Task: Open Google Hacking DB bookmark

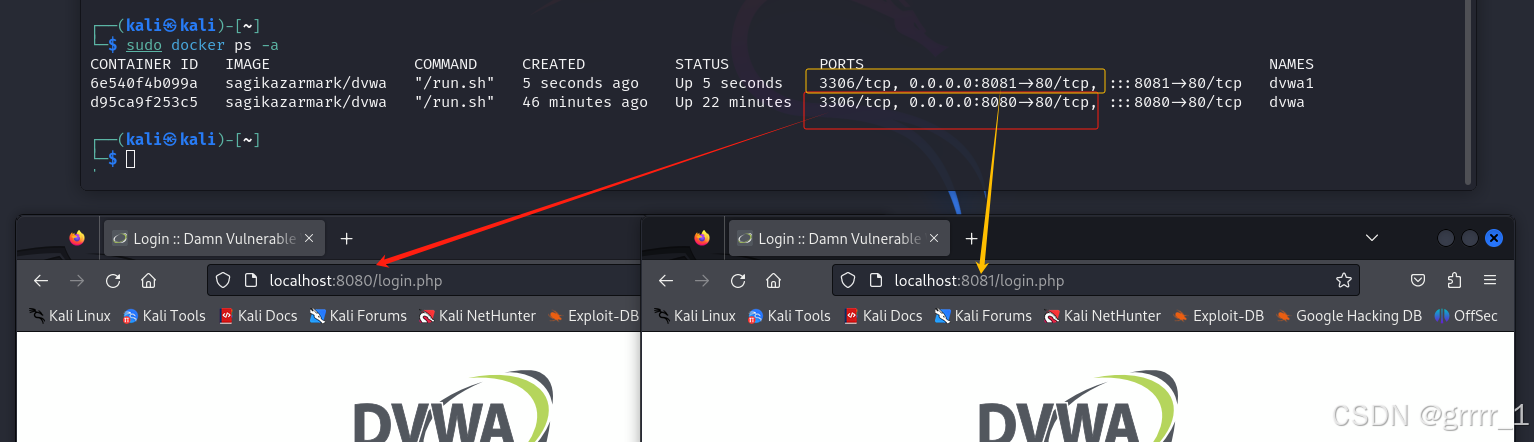Action: point(1349,316)
